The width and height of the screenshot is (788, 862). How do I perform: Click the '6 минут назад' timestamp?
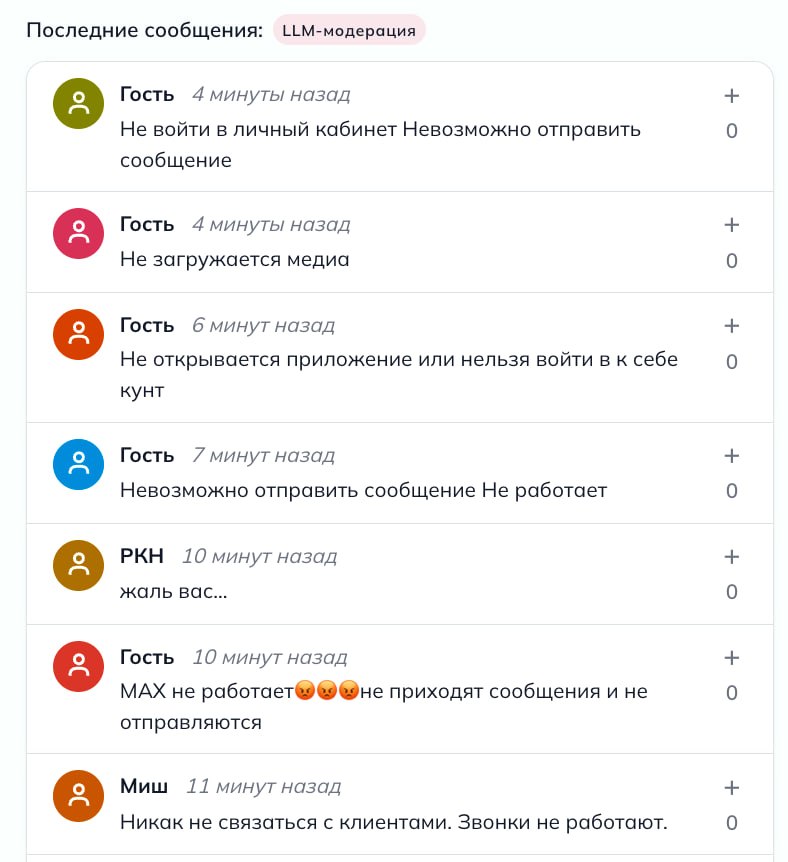[263, 326]
